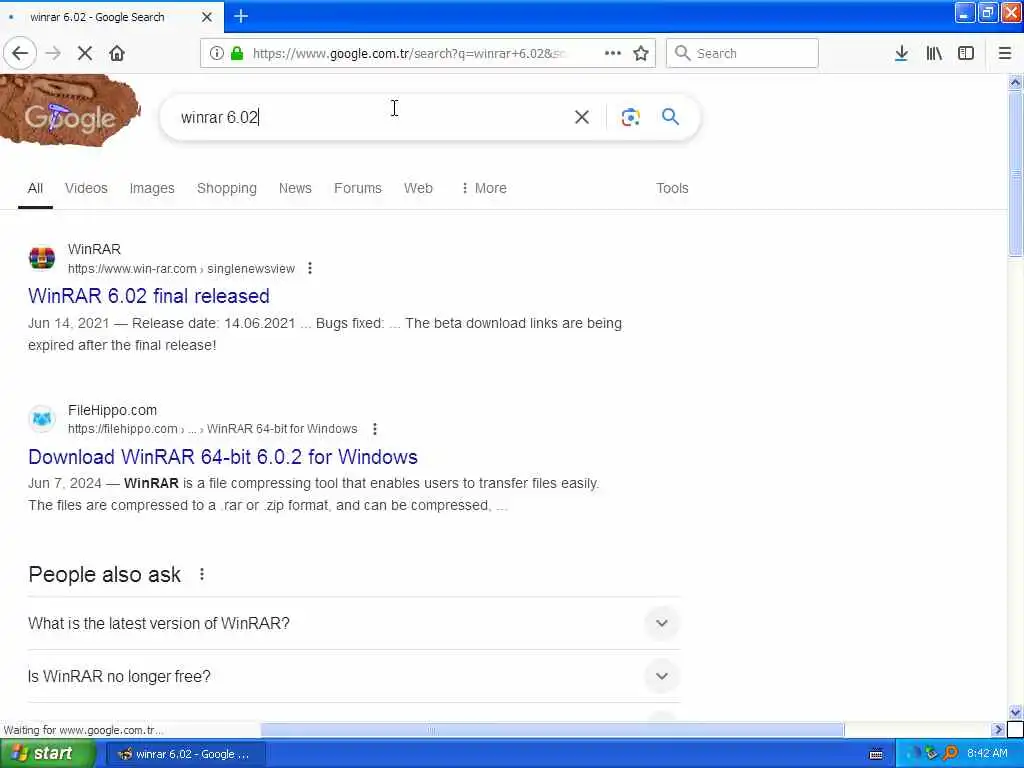
Task: Click the vertical scrollbar up arrow
Action: (x=1016, y=82)
